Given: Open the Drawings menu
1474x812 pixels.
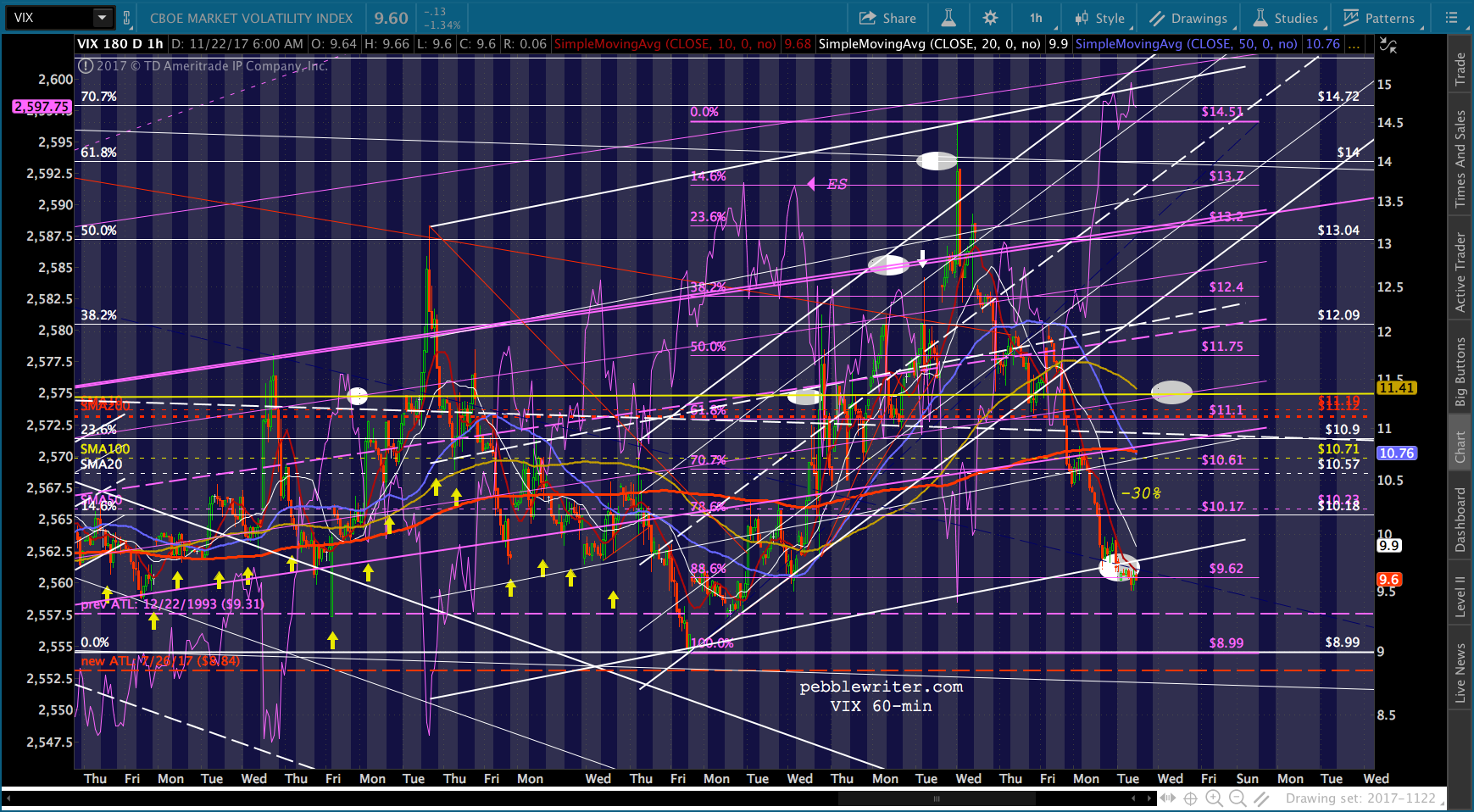Looking at the screenshot, I should pos(1188,18).
